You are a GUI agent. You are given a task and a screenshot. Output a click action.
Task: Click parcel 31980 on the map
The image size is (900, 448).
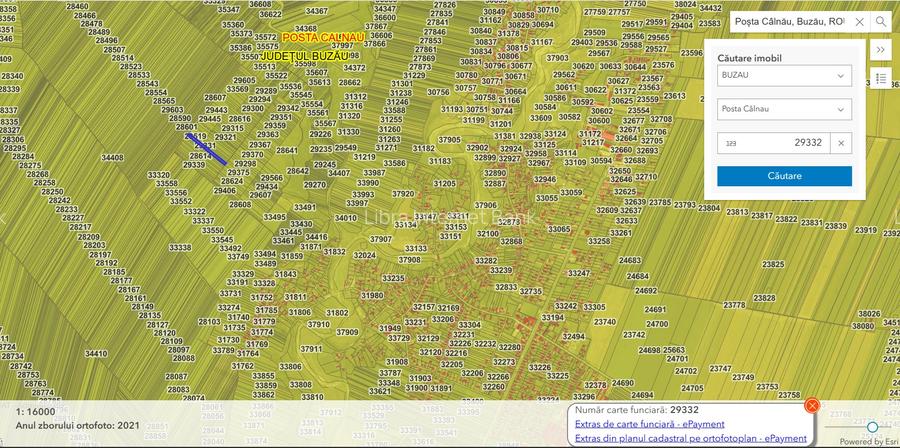371,296
